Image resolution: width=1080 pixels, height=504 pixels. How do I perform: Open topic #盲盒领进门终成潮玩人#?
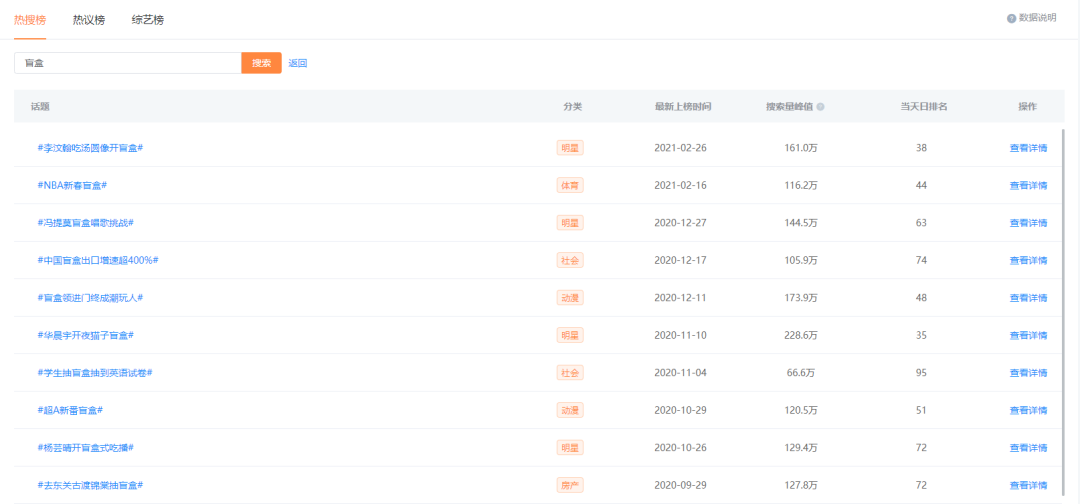pyautogui.click(x=90, y=297)
